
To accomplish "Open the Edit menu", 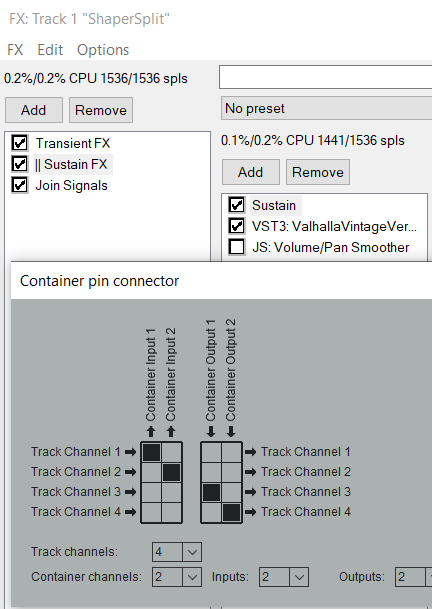I will (50, 50).
